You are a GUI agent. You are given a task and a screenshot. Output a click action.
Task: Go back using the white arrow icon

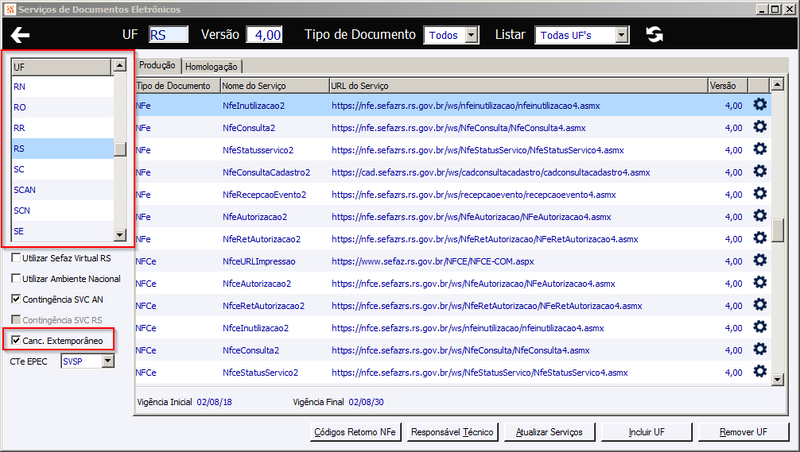coord(20,35)
